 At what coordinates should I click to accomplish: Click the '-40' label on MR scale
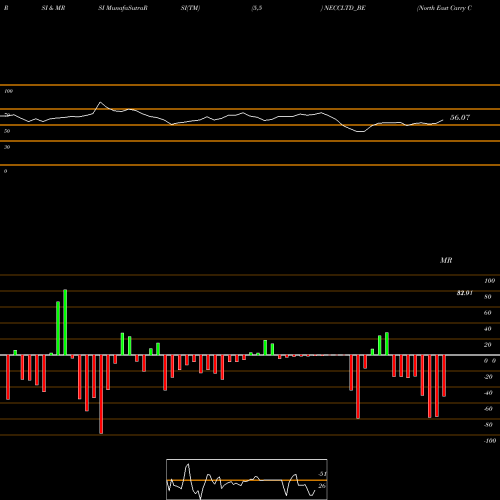(x=488, y=393)
